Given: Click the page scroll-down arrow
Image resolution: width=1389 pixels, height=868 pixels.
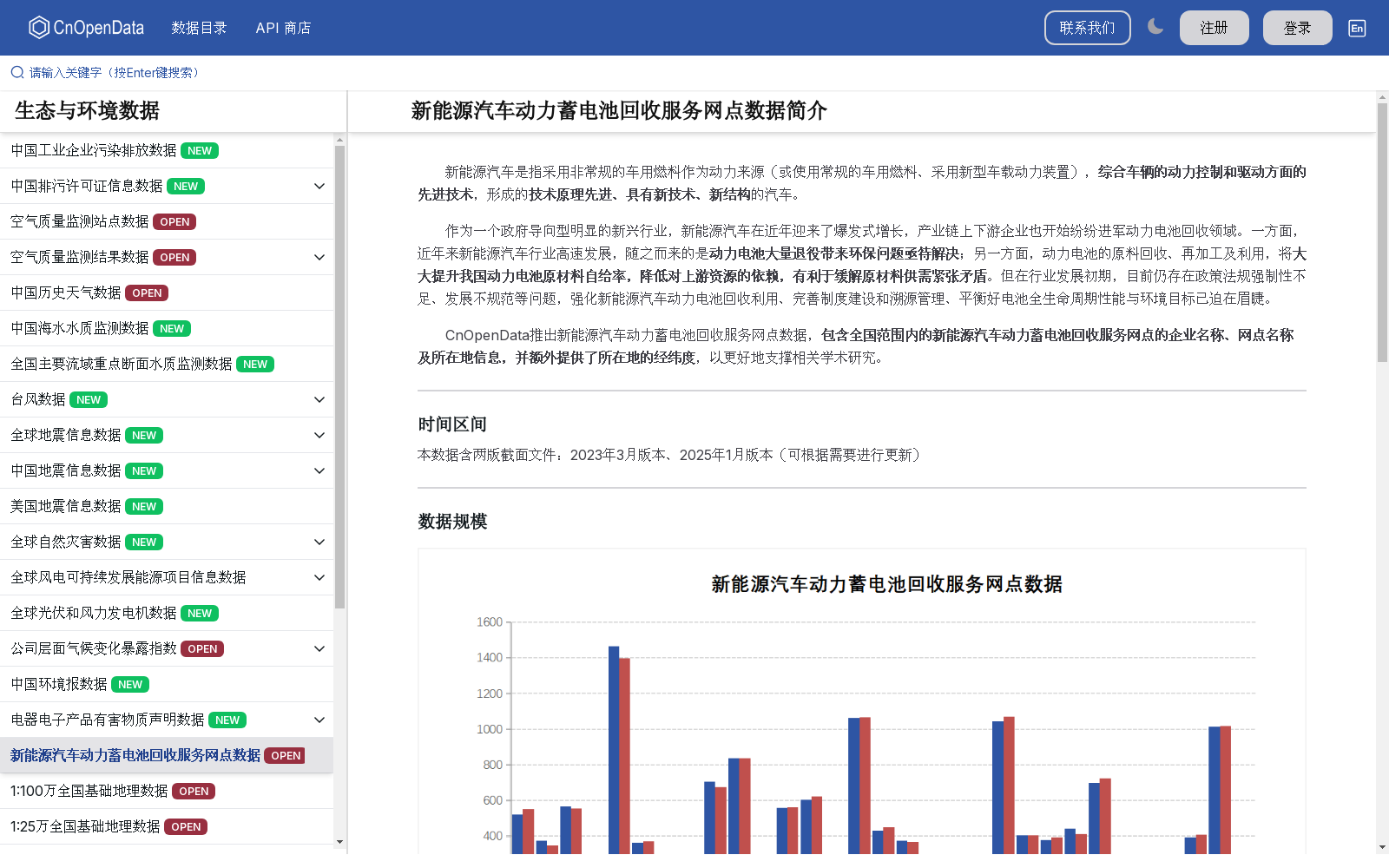Looking at the screenshot, I should pyautogui.click(x=1382, y=846).
